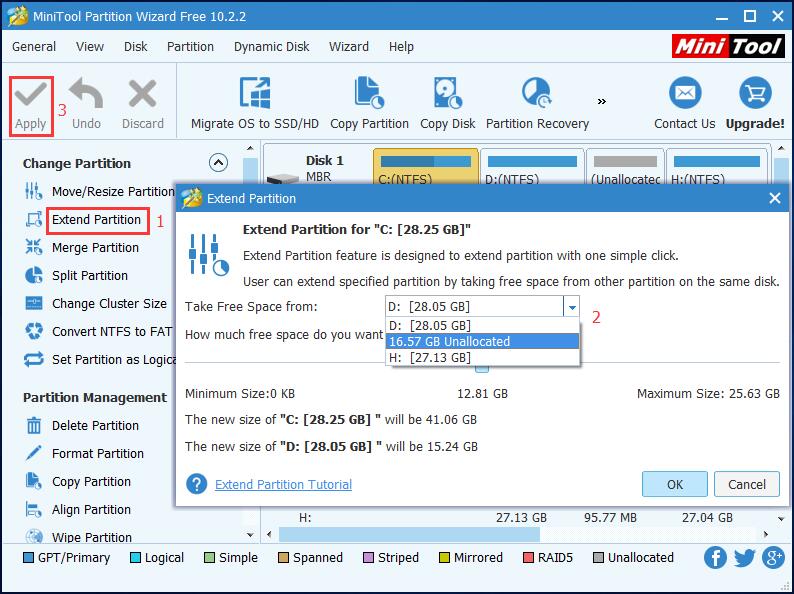Click the sidebar scroll up arrow
The height and width of the screenshot is (594, 794).
[250, 149]
